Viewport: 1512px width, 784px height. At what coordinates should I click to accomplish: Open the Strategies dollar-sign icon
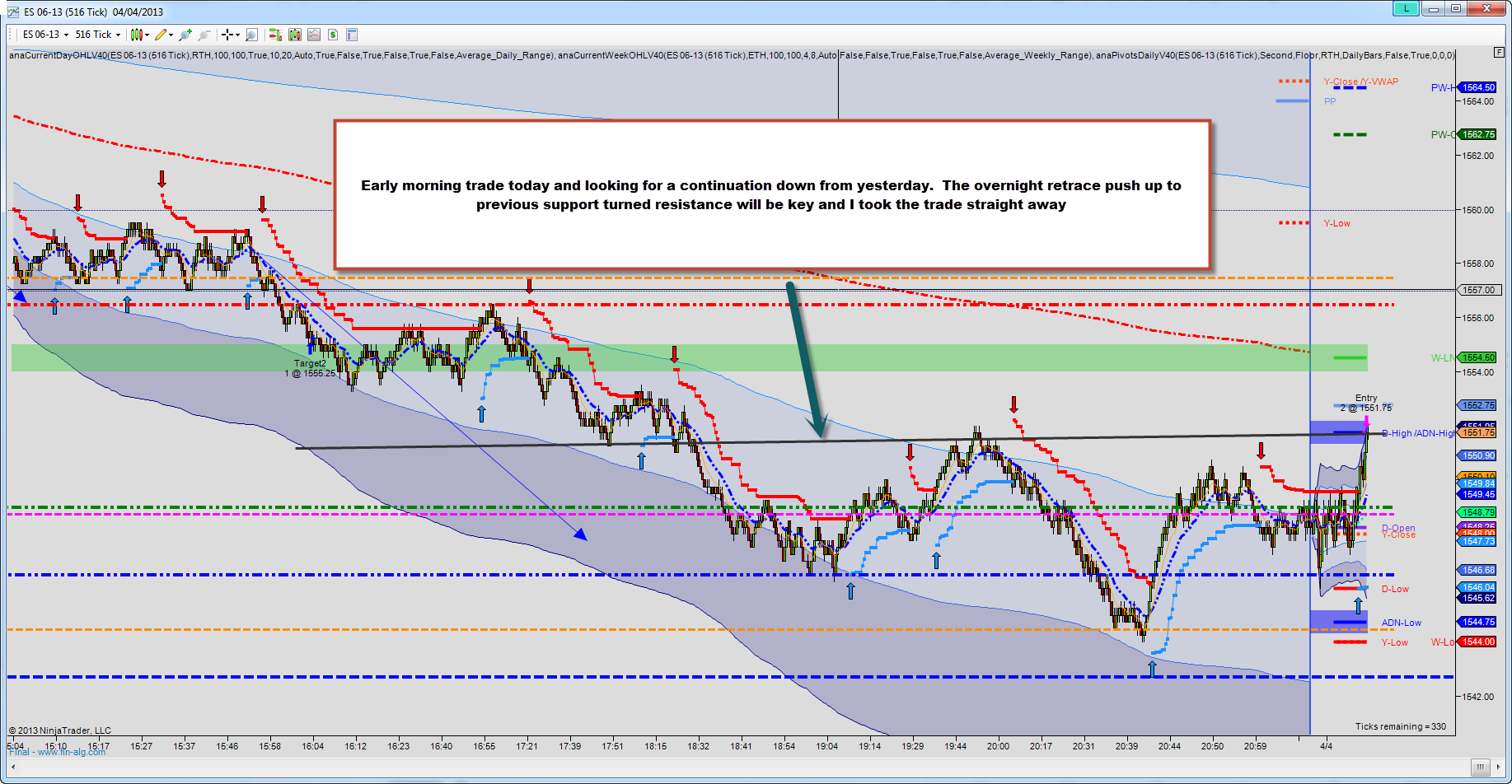pyautogui.click(x=333, y=35)
